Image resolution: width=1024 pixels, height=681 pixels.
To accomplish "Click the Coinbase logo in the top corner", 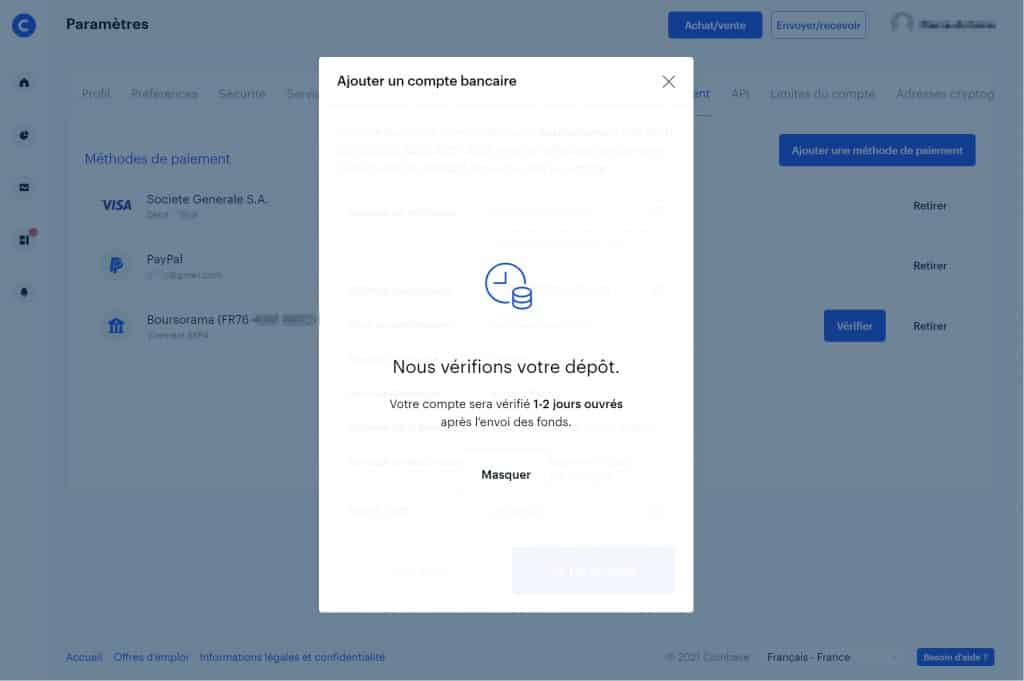I will point(23,26).
